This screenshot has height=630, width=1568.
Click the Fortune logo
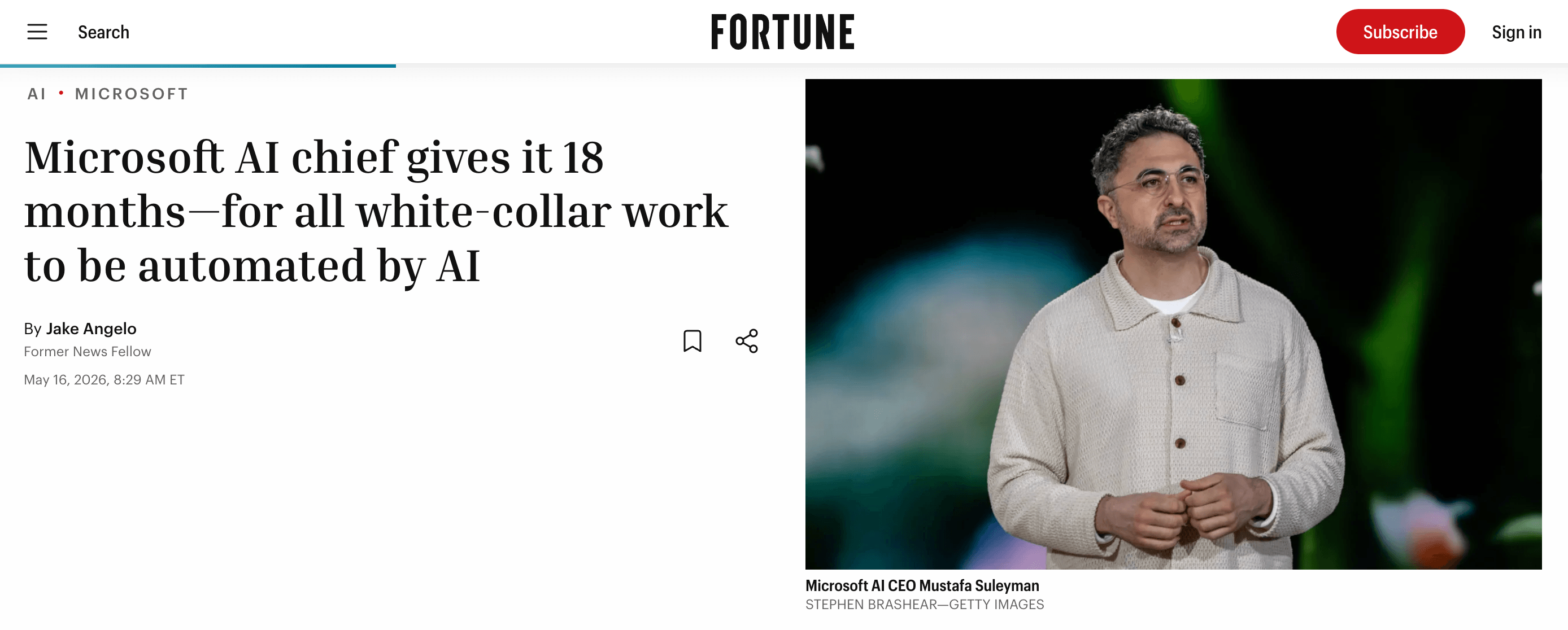[783, 32]
